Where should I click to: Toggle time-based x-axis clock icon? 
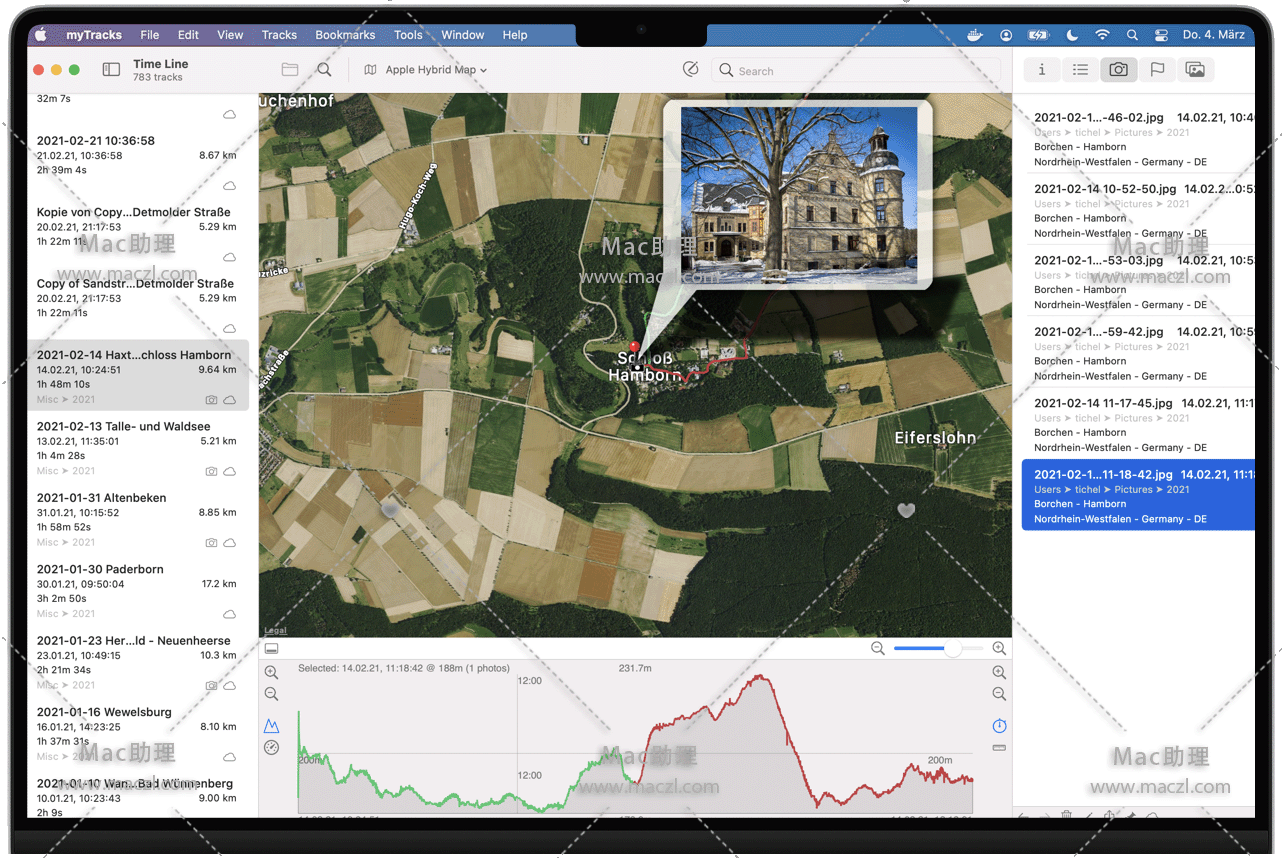click(x=999, y=726)
